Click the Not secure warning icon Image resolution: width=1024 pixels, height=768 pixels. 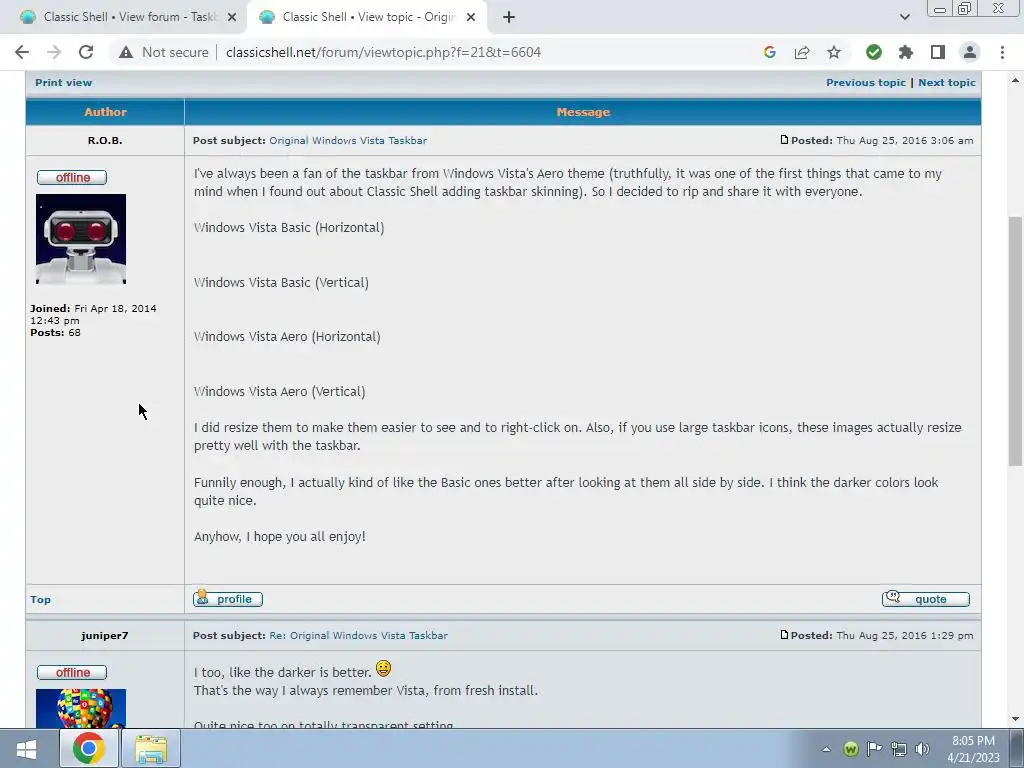tap(126, 52)
